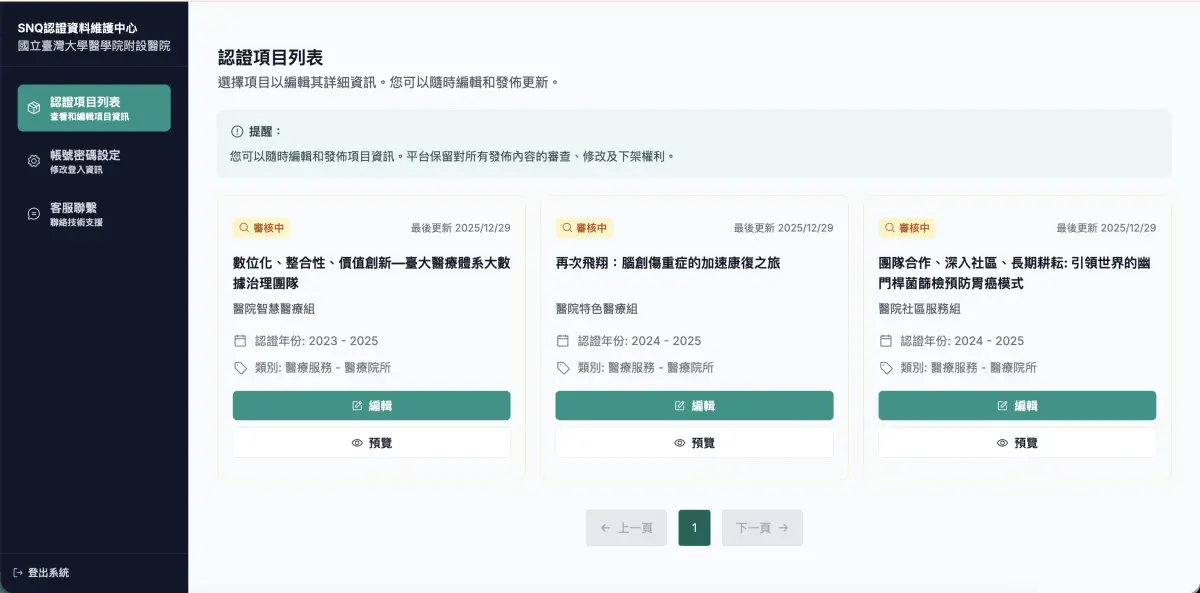1200x593 pixels.
Task: Click 上一頁 pagination button
Action: [x=626, y=528]
